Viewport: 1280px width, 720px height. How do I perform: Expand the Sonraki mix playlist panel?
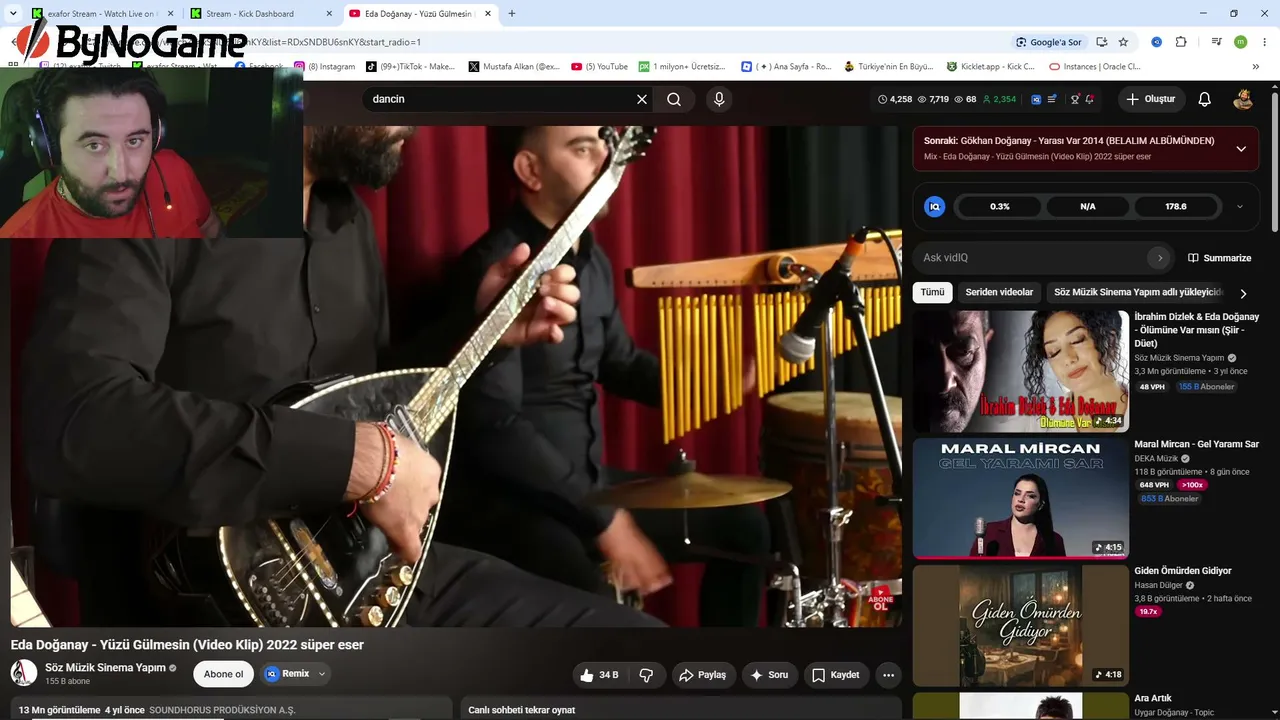[1241, 148]
